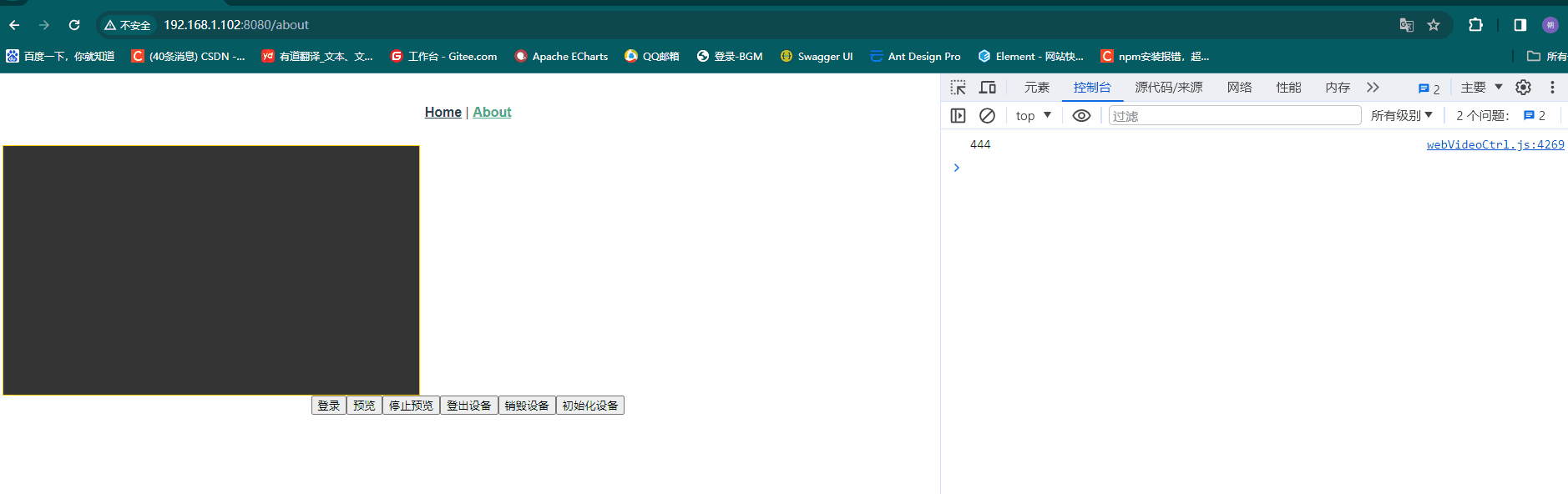Reload the current page

[74, 25]
